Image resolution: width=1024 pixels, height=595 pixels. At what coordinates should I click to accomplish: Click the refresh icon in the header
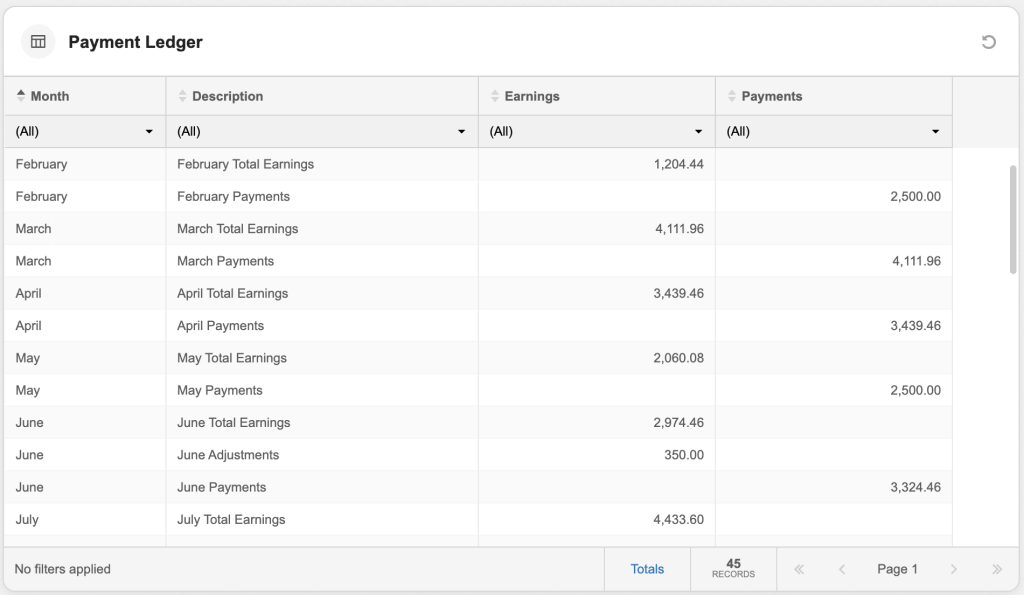tap(988, 42)
